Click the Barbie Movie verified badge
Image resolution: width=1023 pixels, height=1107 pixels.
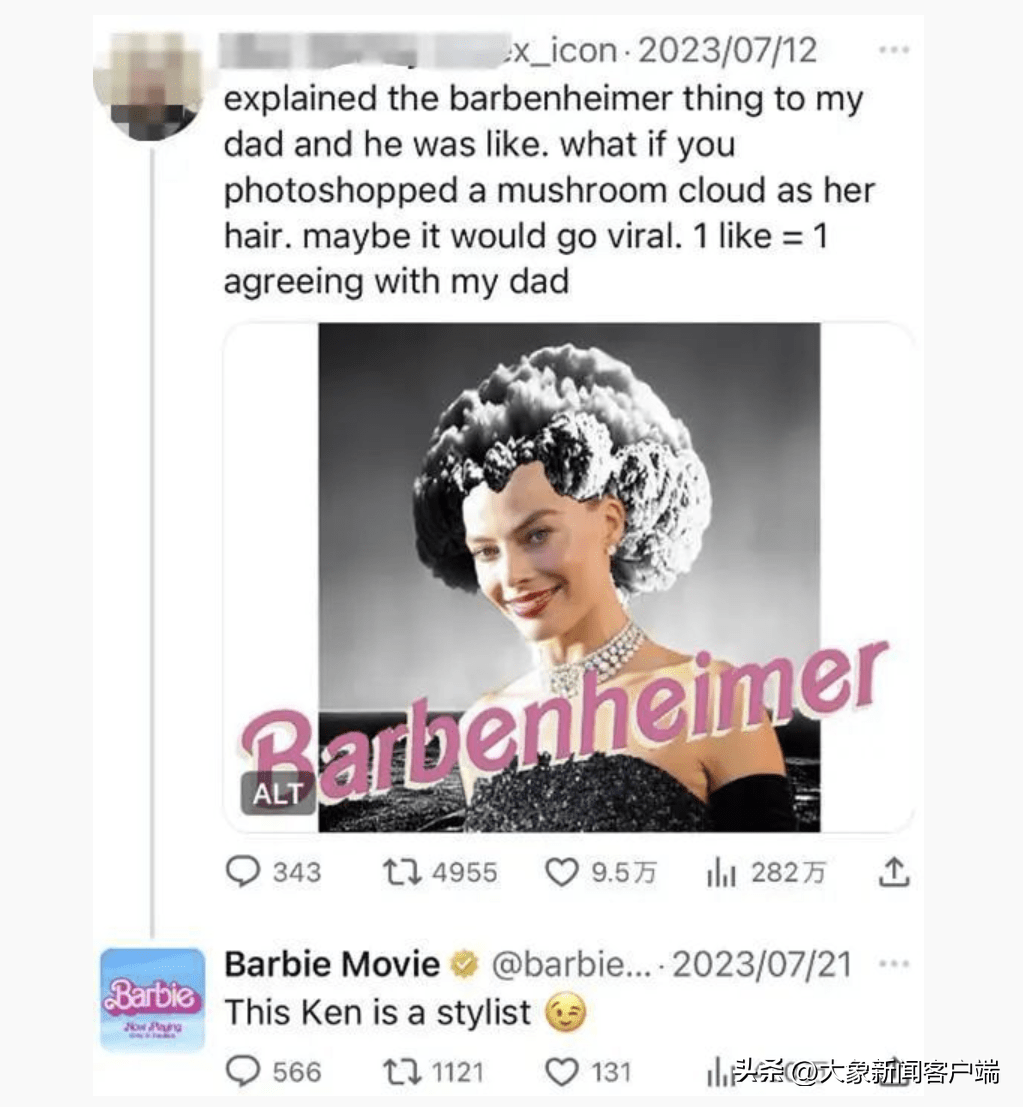click(x=464, y=964)
